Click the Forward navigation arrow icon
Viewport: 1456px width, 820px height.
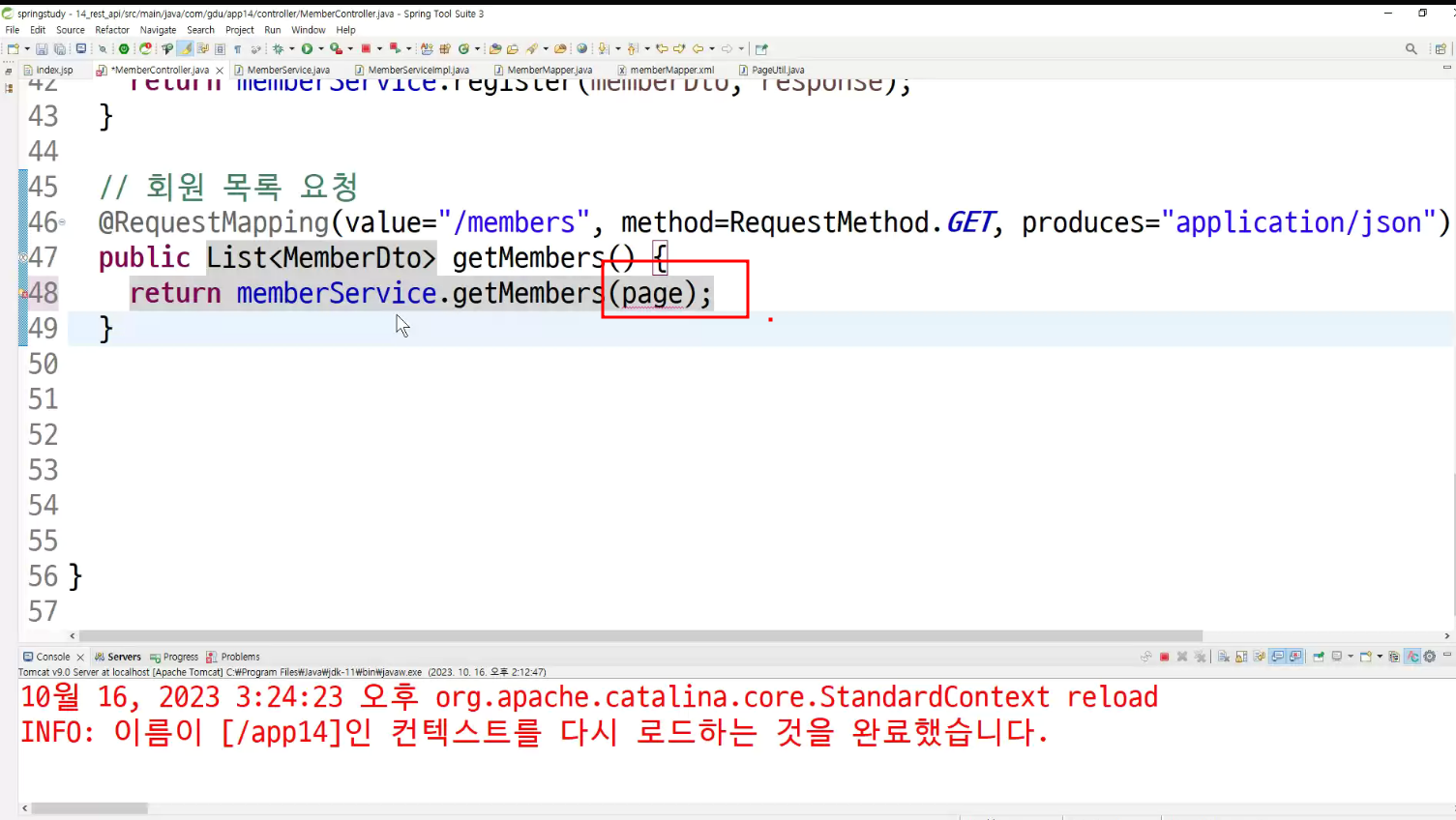tap(727, 49)
